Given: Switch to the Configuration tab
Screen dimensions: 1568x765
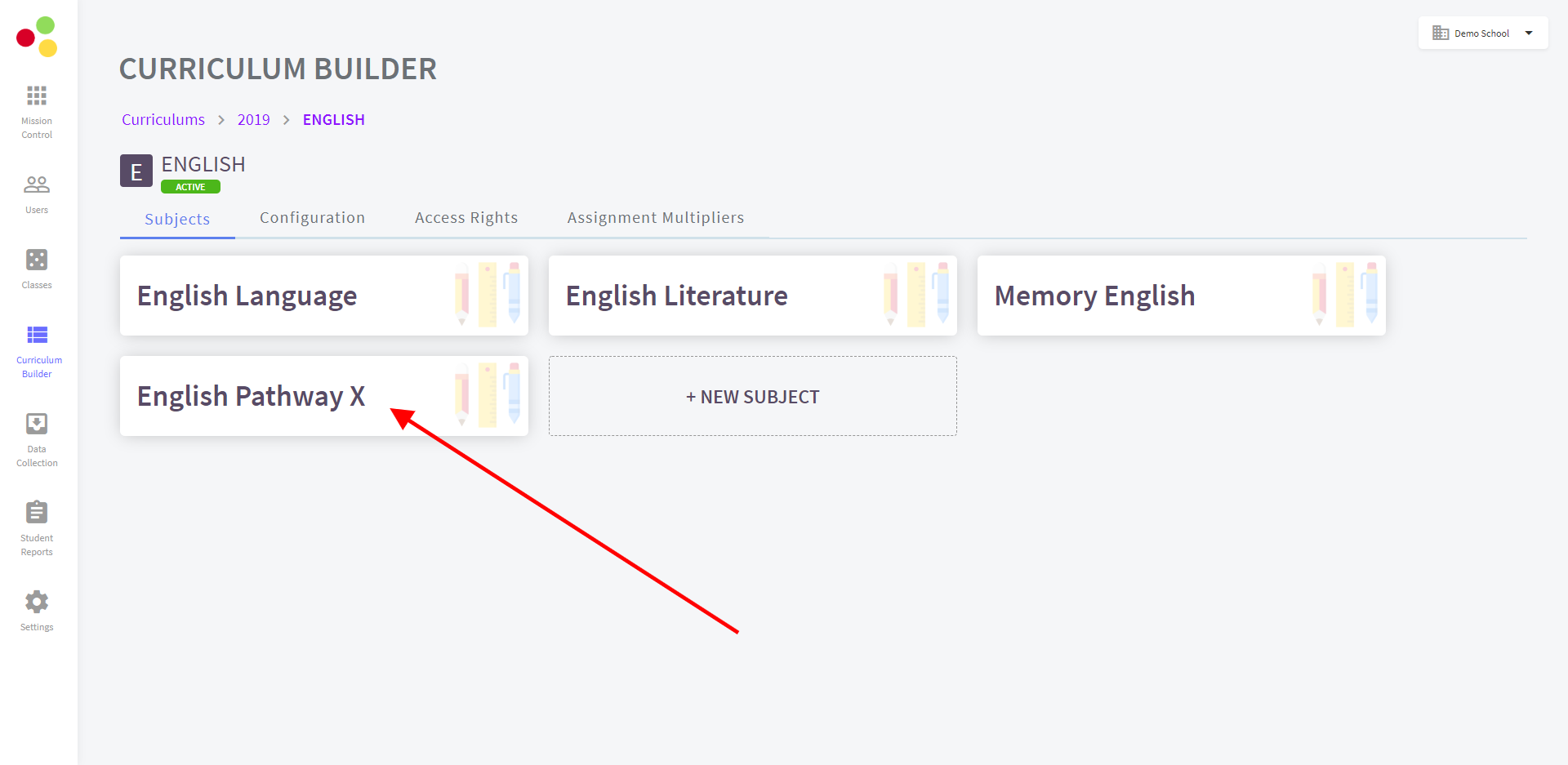Looking at the screenshot, I should (312, 218).
